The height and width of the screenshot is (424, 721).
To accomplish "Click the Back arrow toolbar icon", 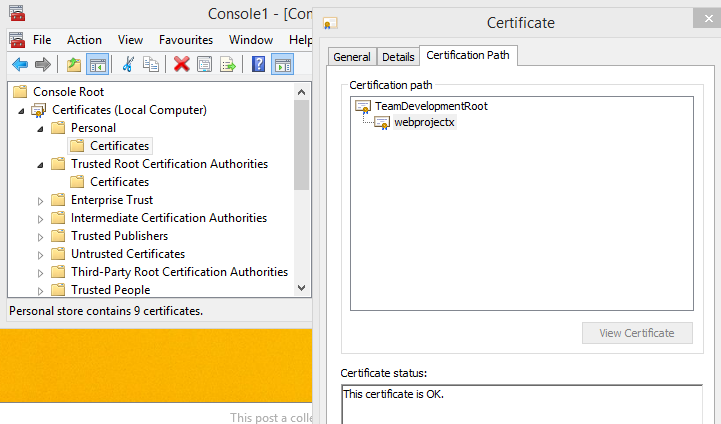I will (20, 65).
